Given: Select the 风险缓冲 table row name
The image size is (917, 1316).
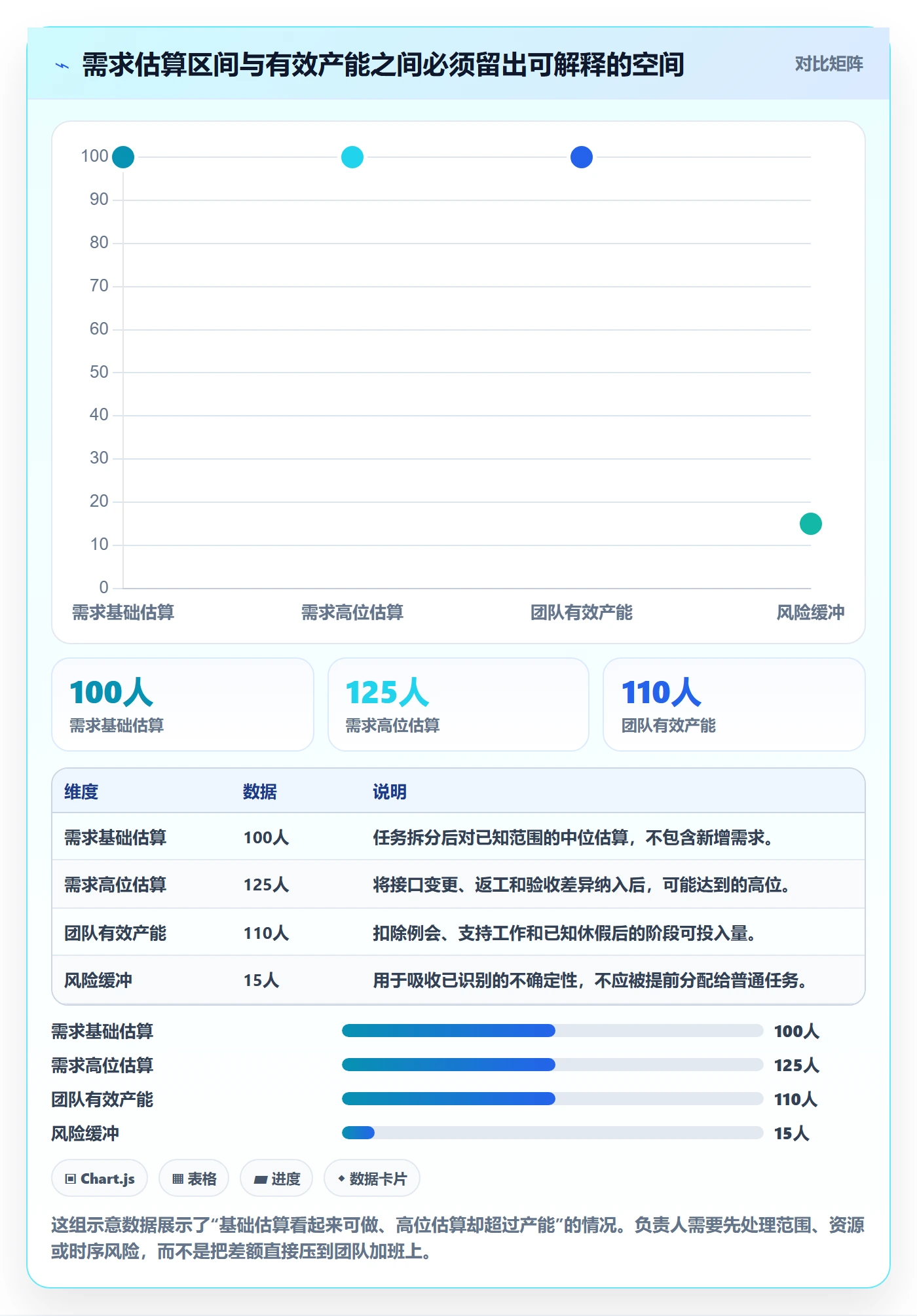Looking at the screenshot, I should click(98, 980).
